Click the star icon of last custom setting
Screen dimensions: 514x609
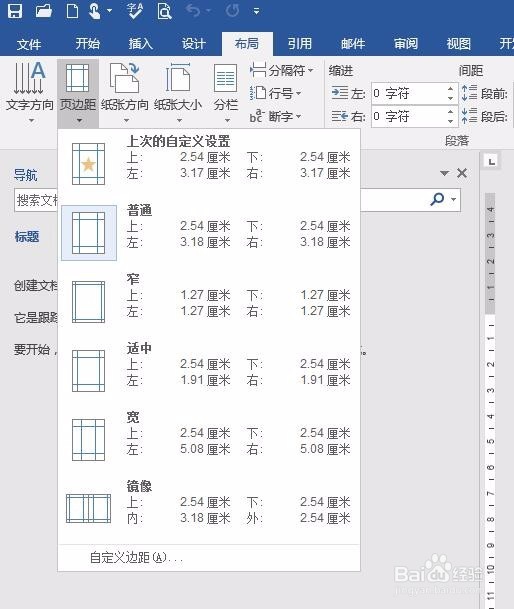point(89,164)
